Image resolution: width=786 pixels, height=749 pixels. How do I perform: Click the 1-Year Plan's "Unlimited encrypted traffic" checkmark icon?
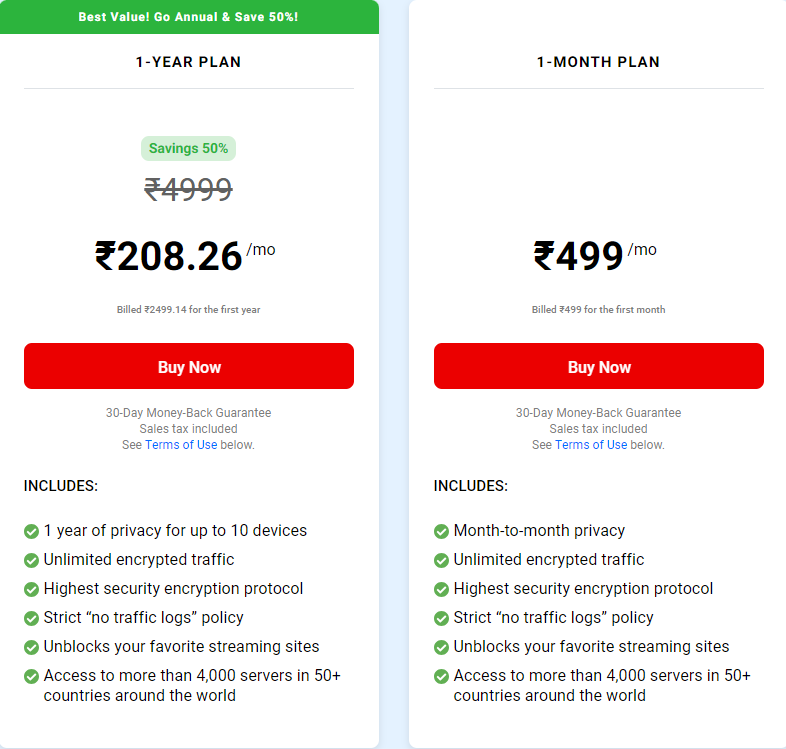coord(32,560)
